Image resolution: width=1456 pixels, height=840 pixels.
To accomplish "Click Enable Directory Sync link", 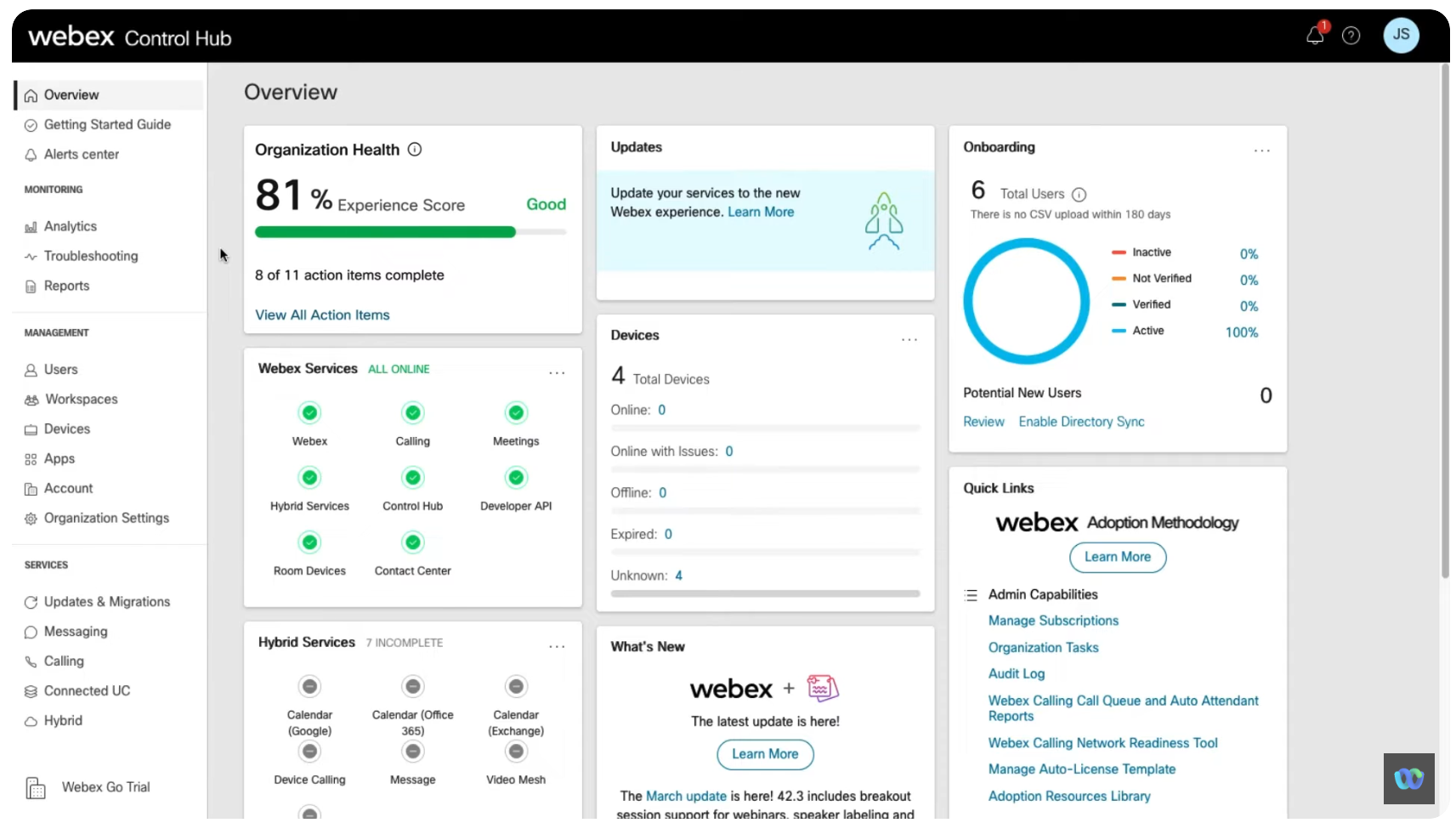I will (x=1081, y=423).
